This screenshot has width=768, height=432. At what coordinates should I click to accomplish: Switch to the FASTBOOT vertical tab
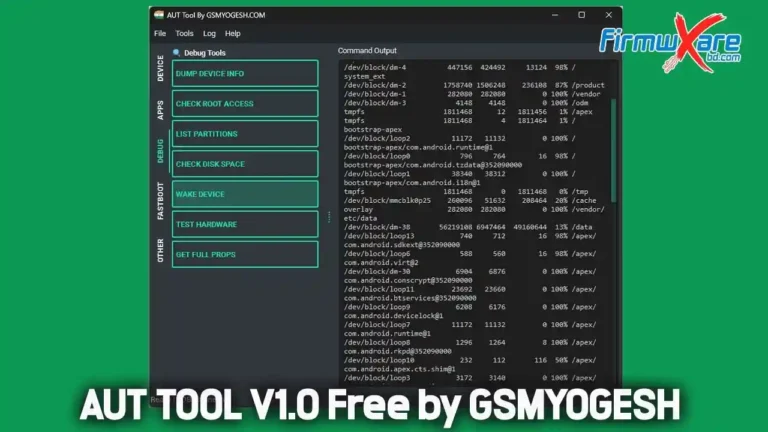pos(160,201)
